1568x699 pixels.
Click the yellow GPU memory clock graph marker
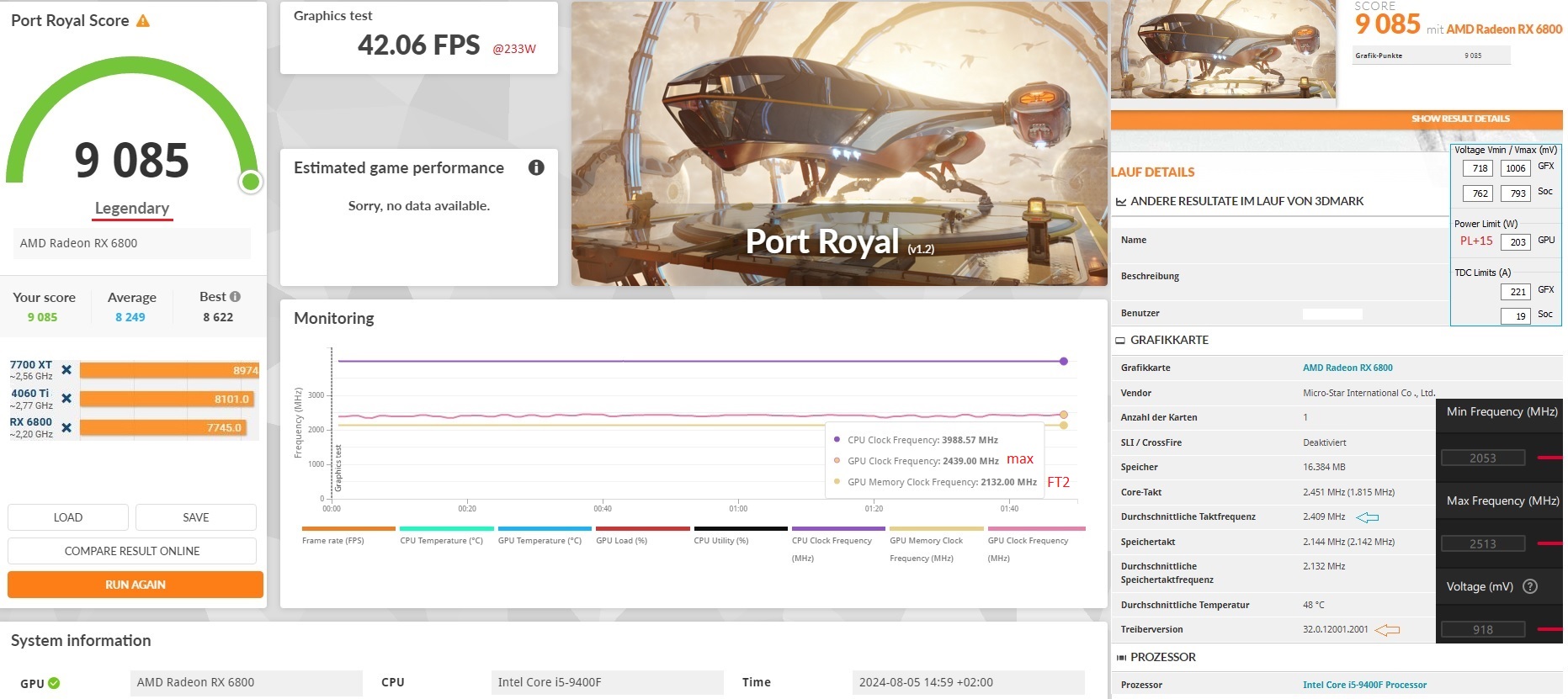tap(1064, 425)
